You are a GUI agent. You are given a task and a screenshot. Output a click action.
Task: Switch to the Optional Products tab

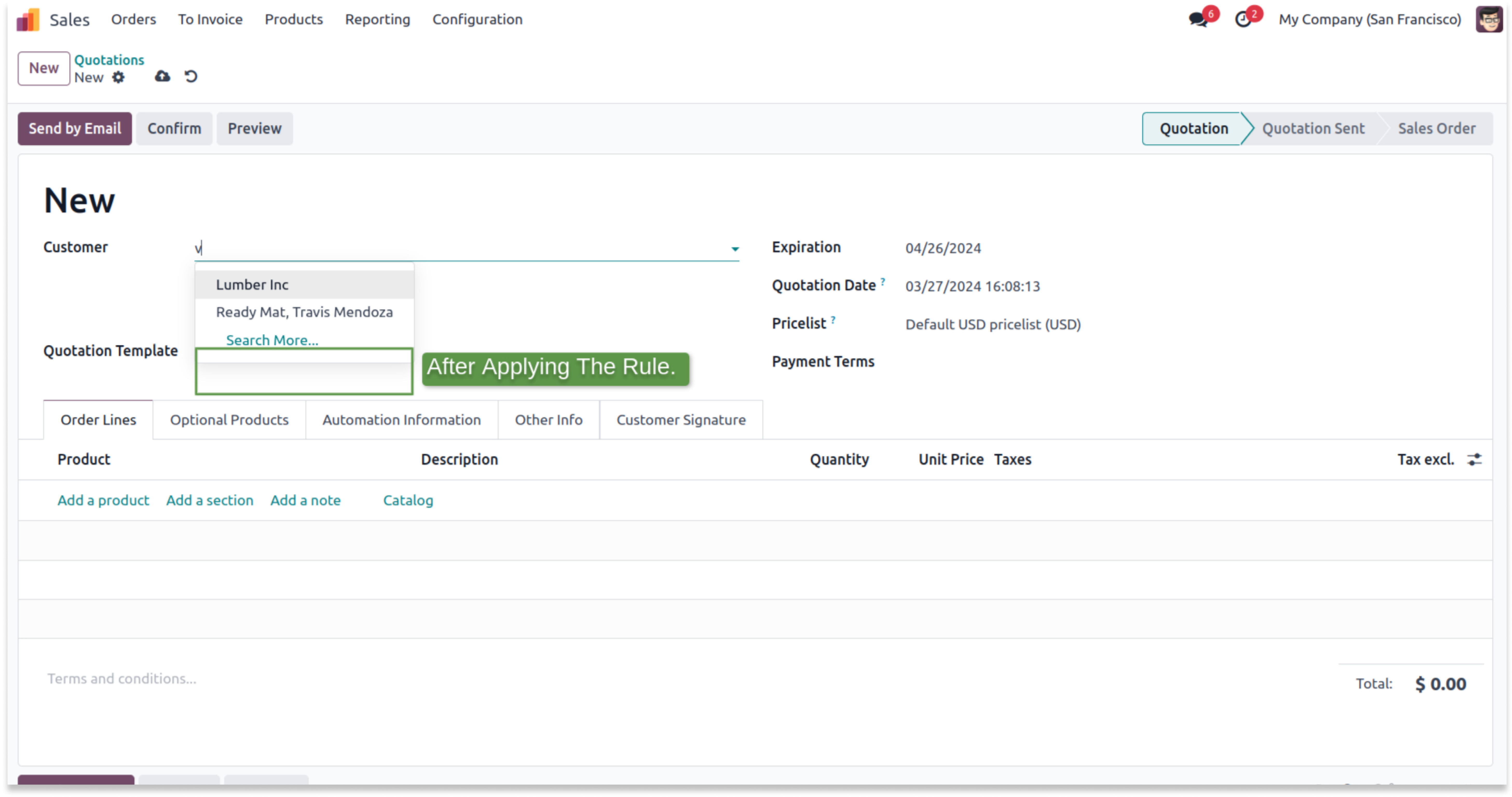tap(229, 420)
